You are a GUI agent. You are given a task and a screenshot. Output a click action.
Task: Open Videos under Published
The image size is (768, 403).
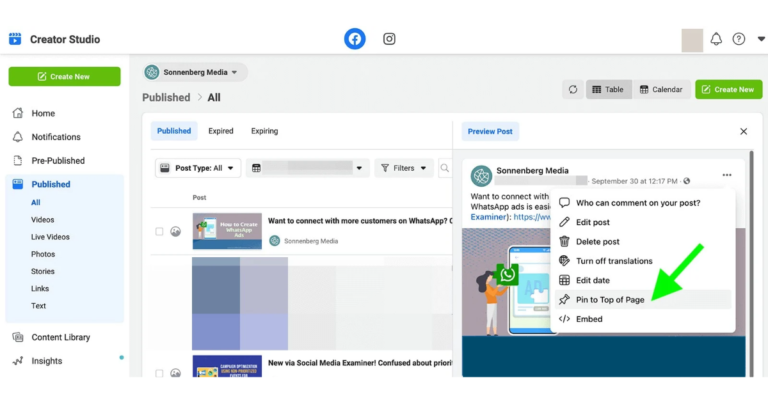point(43,220)
